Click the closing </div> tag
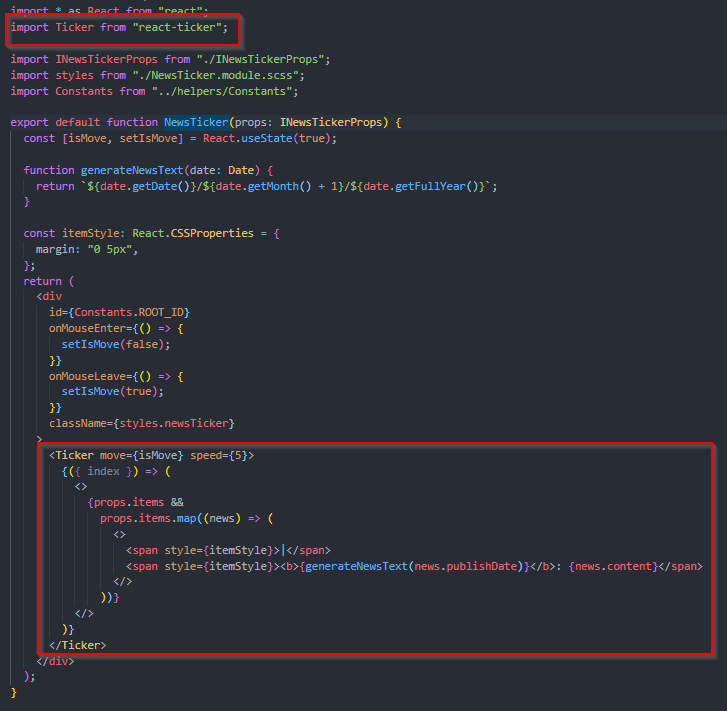727x711 pixels. (55, 661)
